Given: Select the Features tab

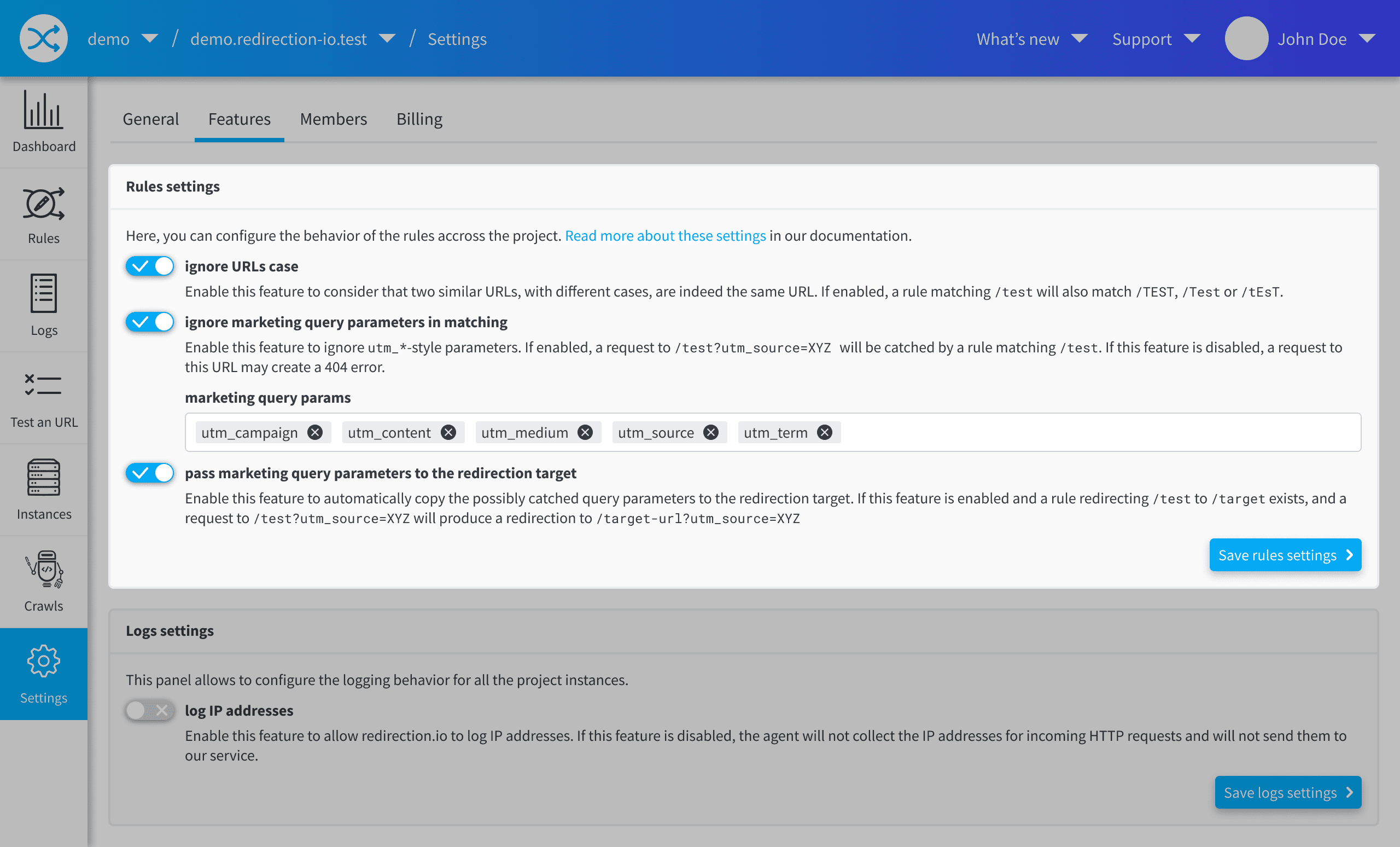Looking at the screenshot, I should (239, 119).
